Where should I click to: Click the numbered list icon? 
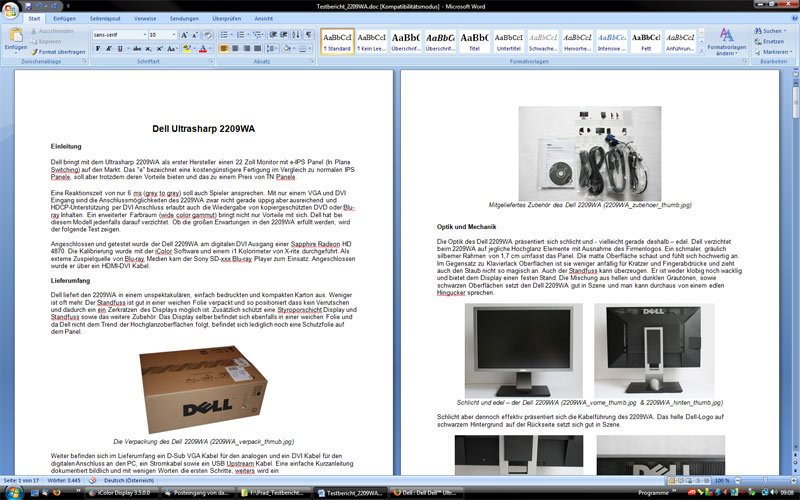click(x=242, y=35)
